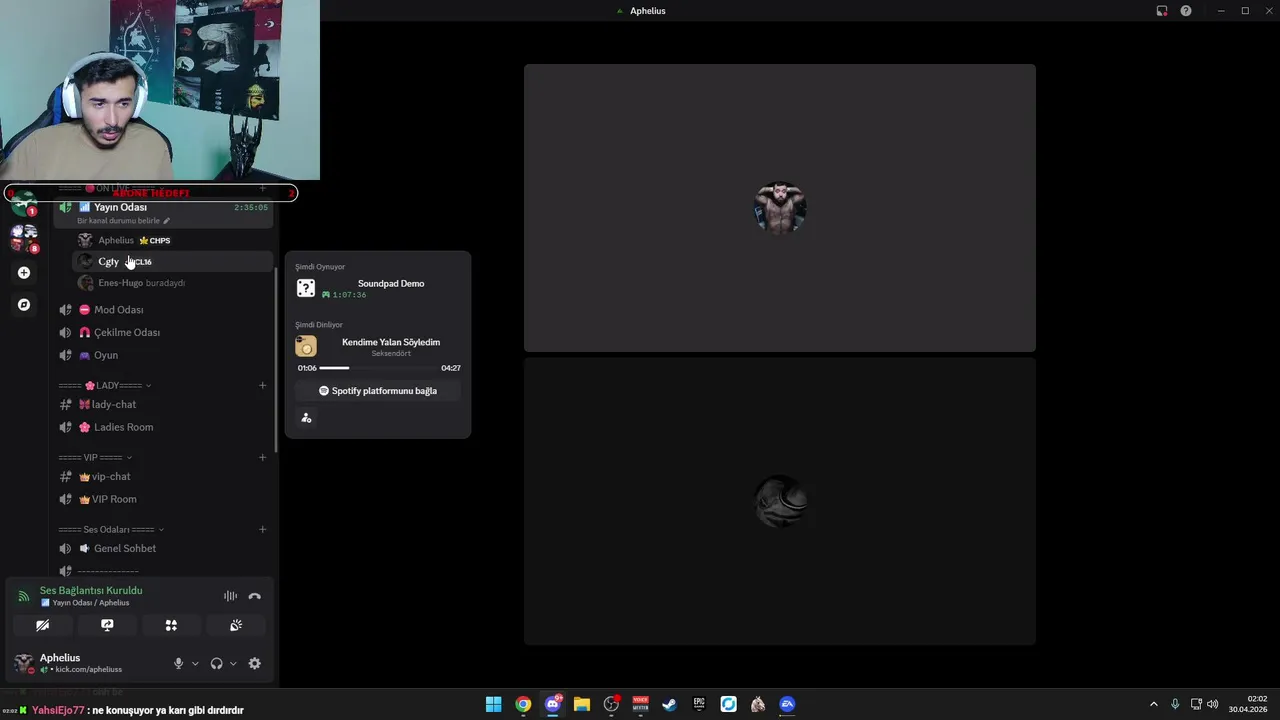The height and width of the screenshot is (720, 1280).
Task: Join the Genel Sohbet voice channel
Action: click(x=163, y=548)
